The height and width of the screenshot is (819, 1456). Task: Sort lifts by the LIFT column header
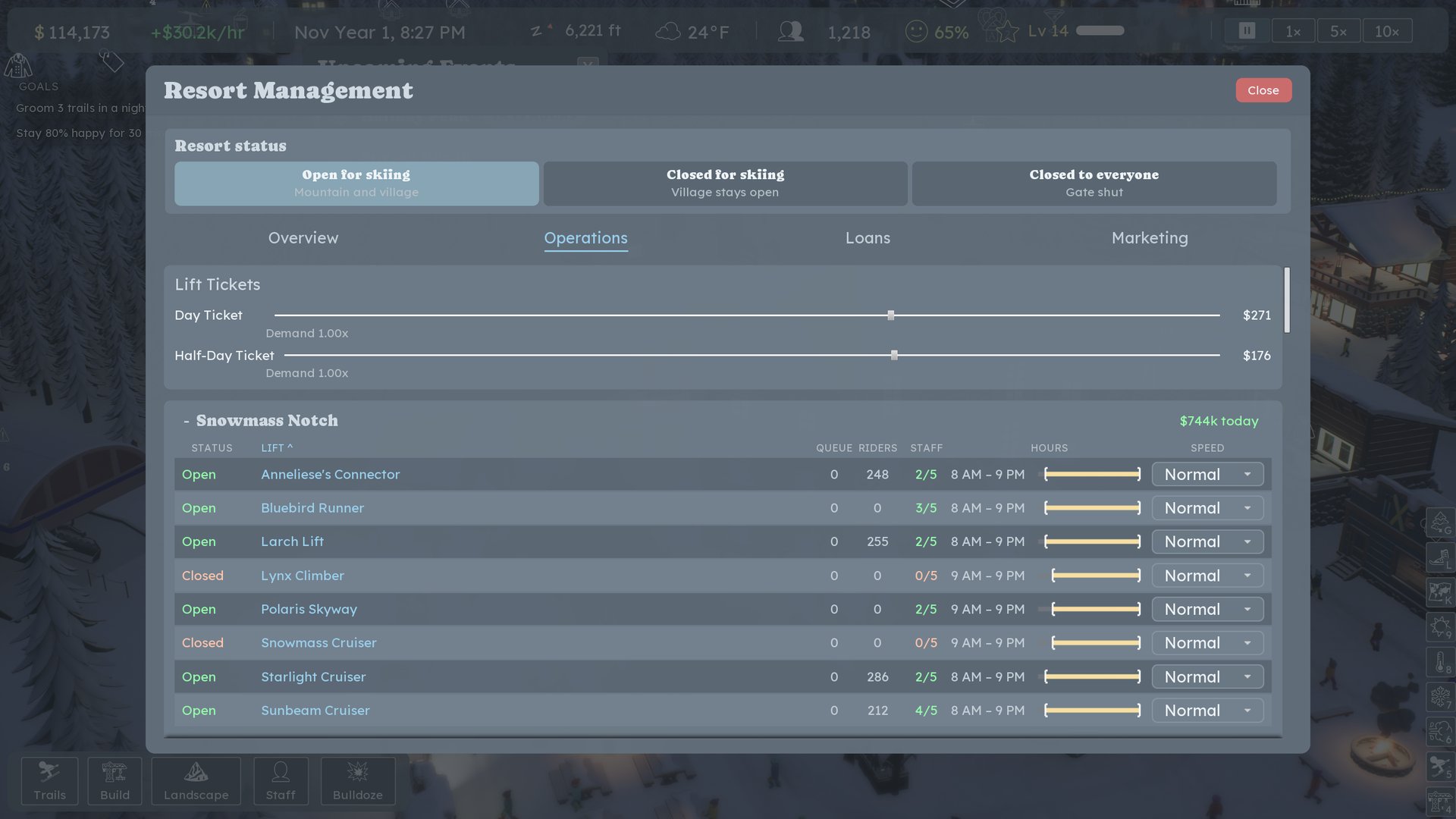click(x=277, y=448)
